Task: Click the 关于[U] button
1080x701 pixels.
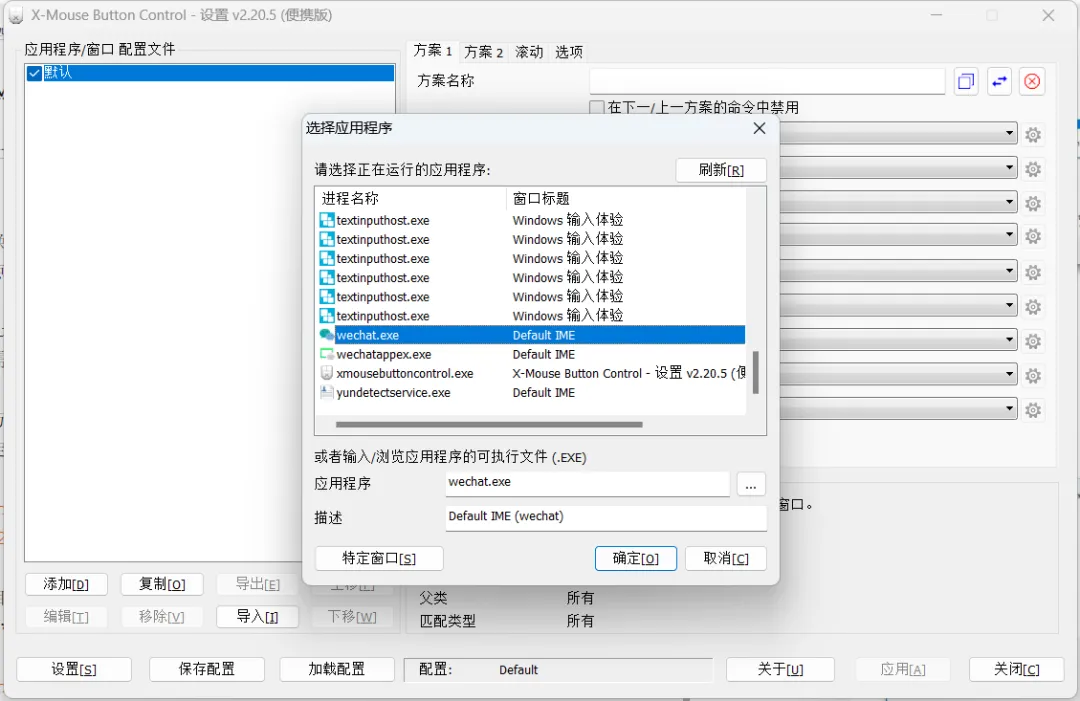Action: tap(780, 669)
